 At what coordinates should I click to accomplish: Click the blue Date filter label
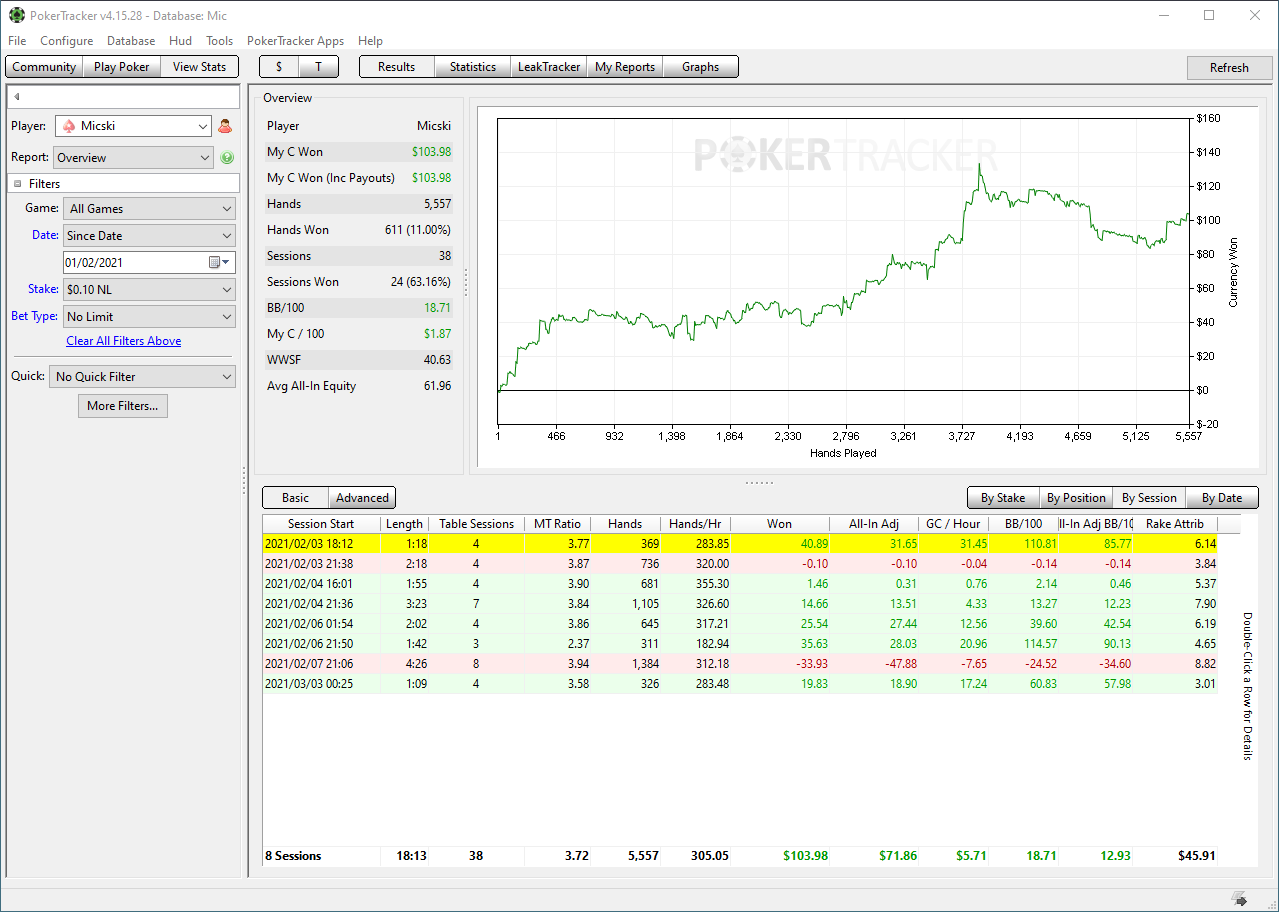(x=45, y=235)
